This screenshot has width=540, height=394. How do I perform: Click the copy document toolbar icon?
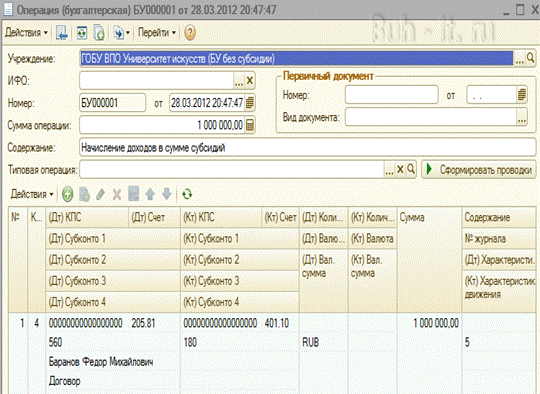coord(99,33)
